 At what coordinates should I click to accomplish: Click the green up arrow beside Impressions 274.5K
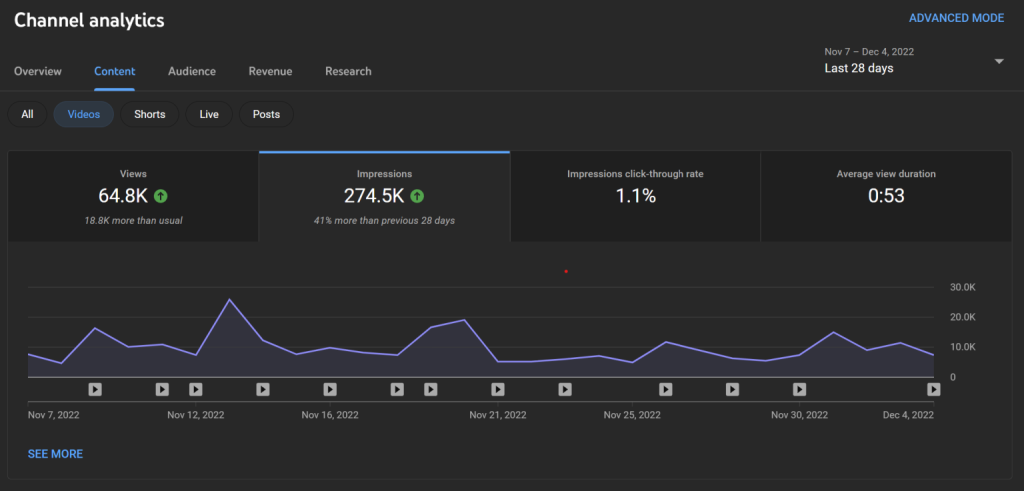pyautogui.click(x=417, y=196)
